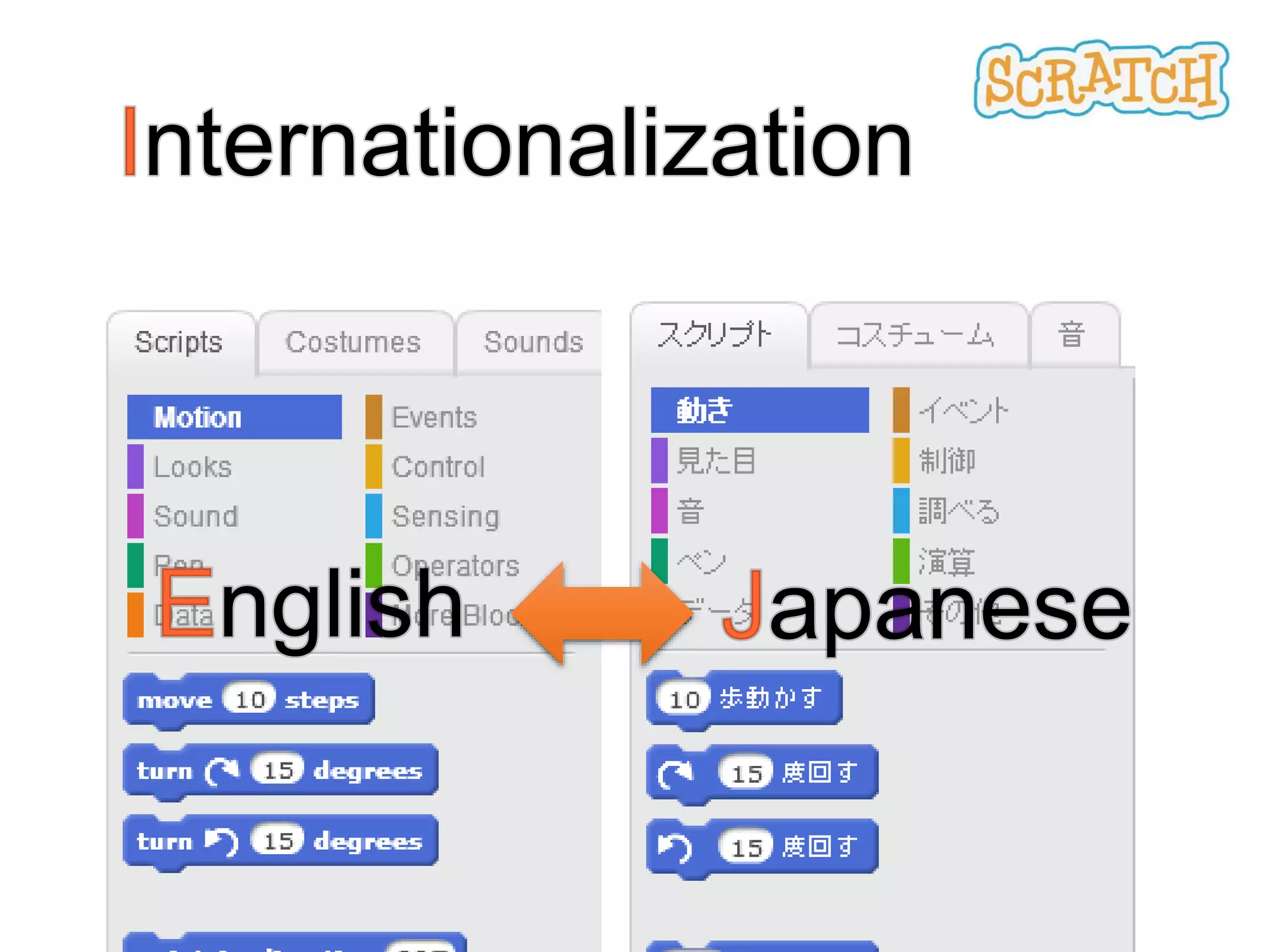Edit the 15 value in the counterclockwise 度回す block
1270x952 pixels.
pyautogui.click(x=746, y=847)
